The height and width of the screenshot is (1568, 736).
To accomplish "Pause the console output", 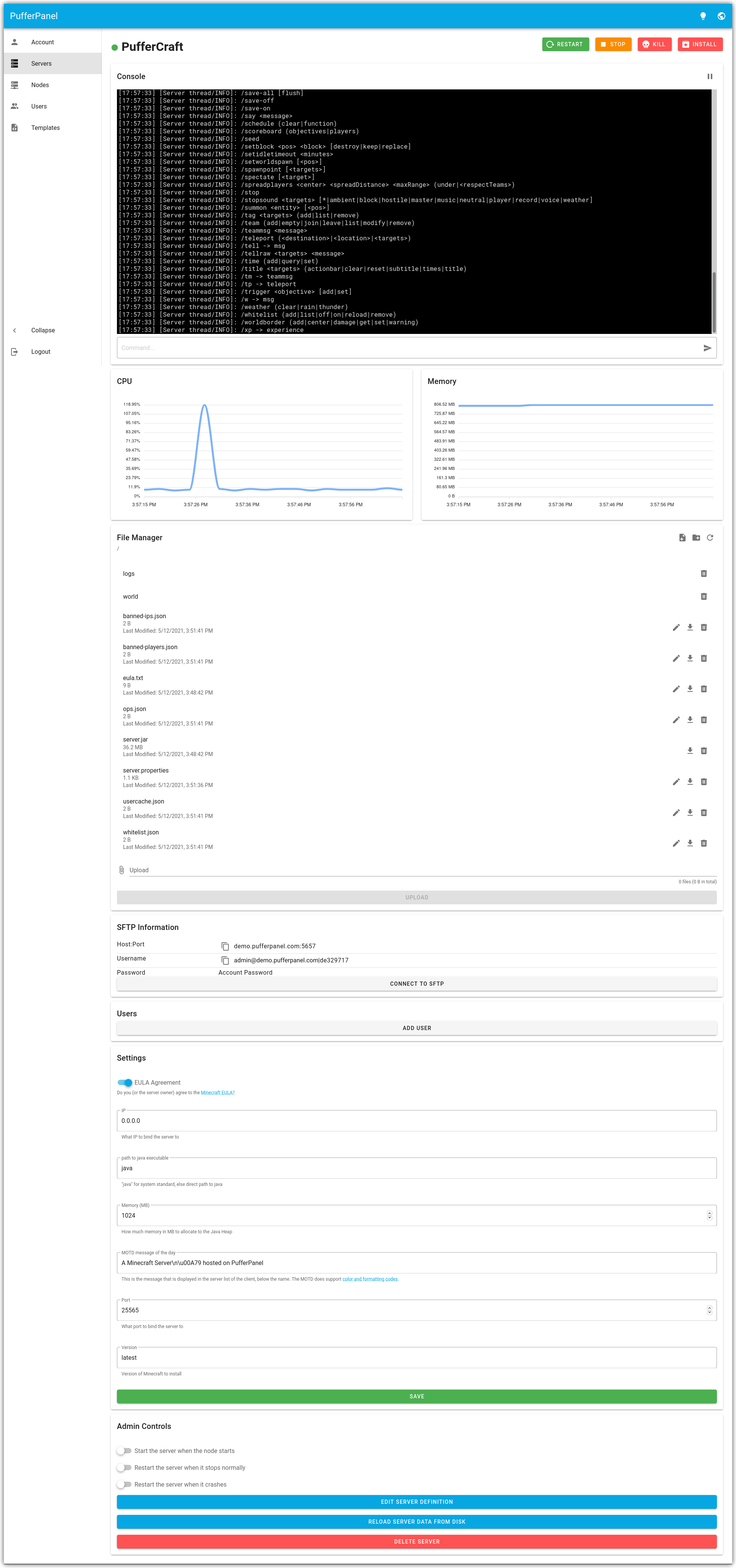I will (709, 77).
